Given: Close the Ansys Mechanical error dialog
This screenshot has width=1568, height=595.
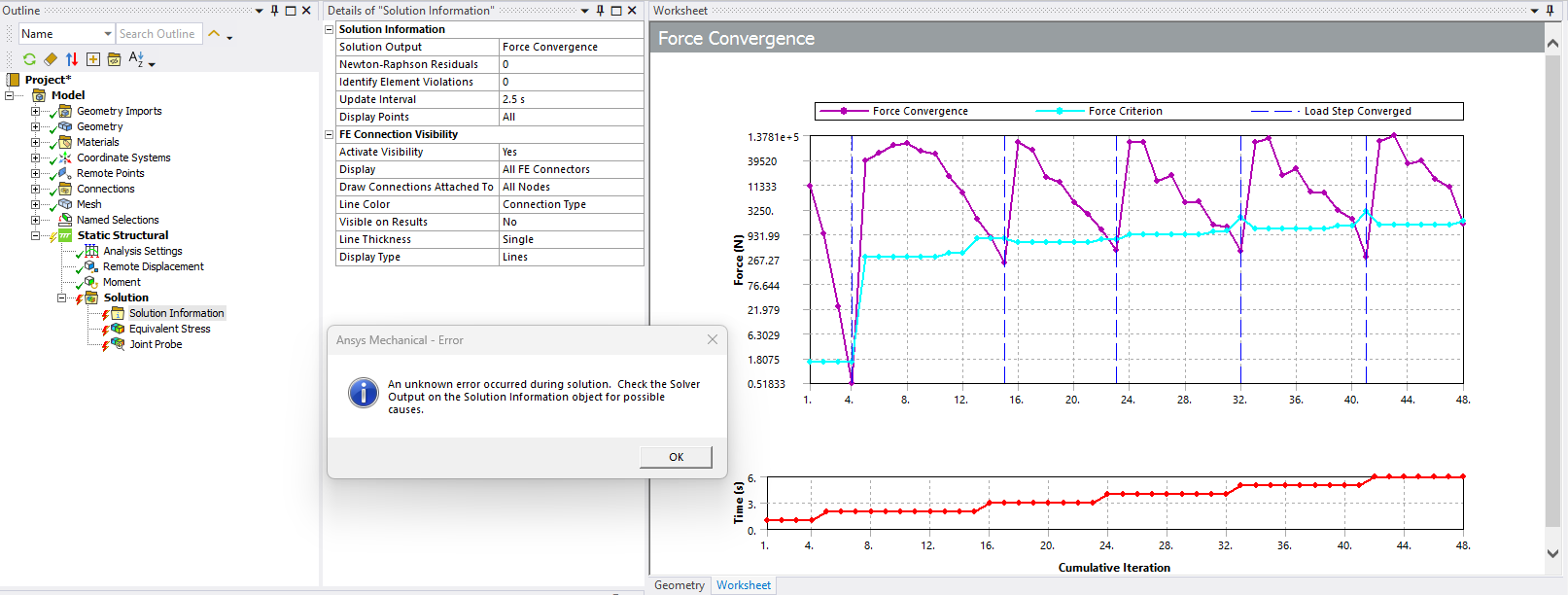Looking at the screenshot, I should point(713,339).
